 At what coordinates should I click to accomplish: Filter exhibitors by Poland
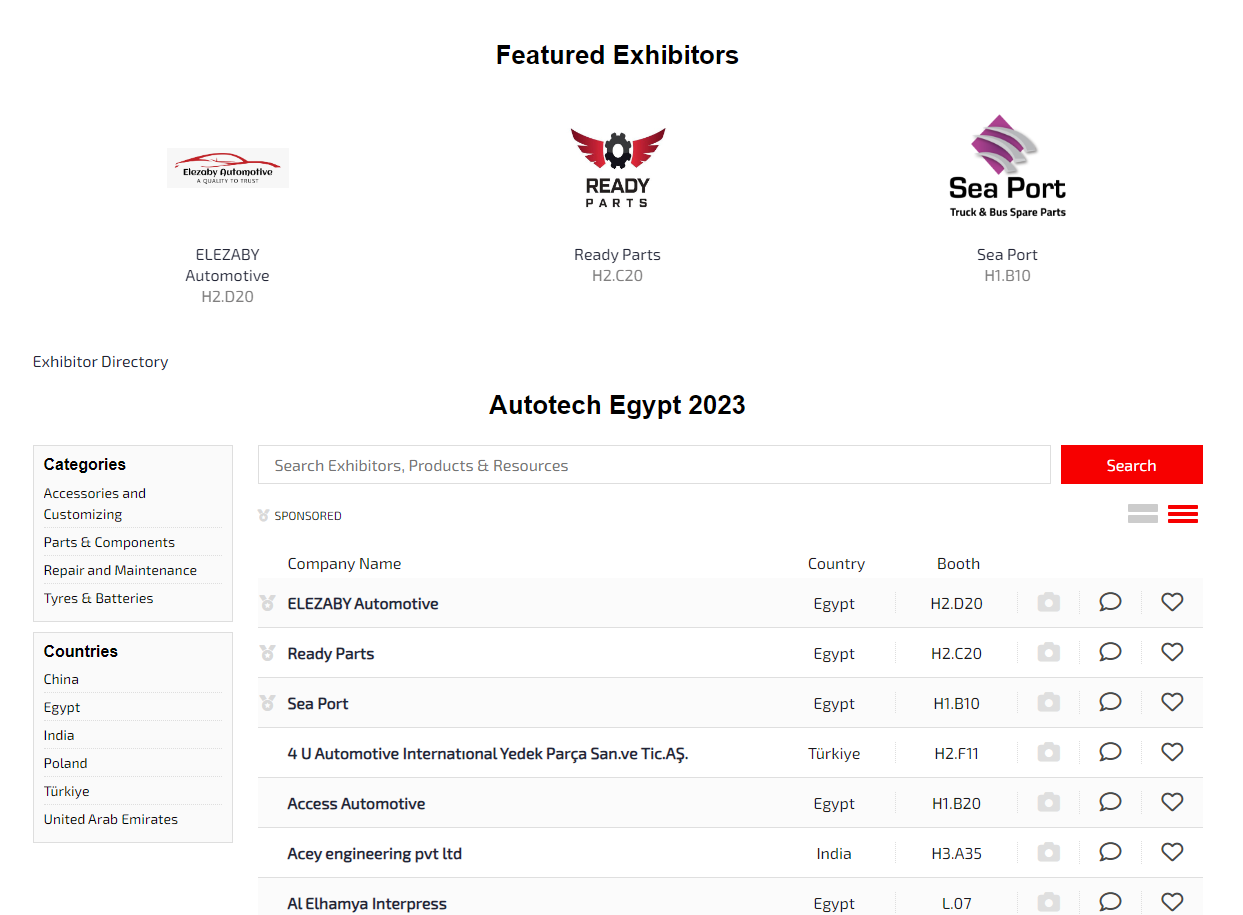pos(65,763)
